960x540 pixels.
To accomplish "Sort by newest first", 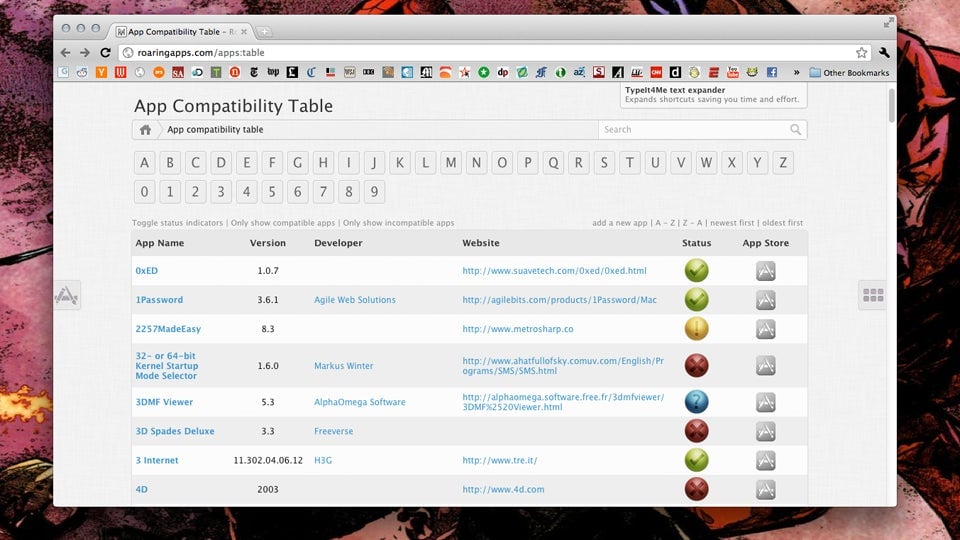I will 732,223.
